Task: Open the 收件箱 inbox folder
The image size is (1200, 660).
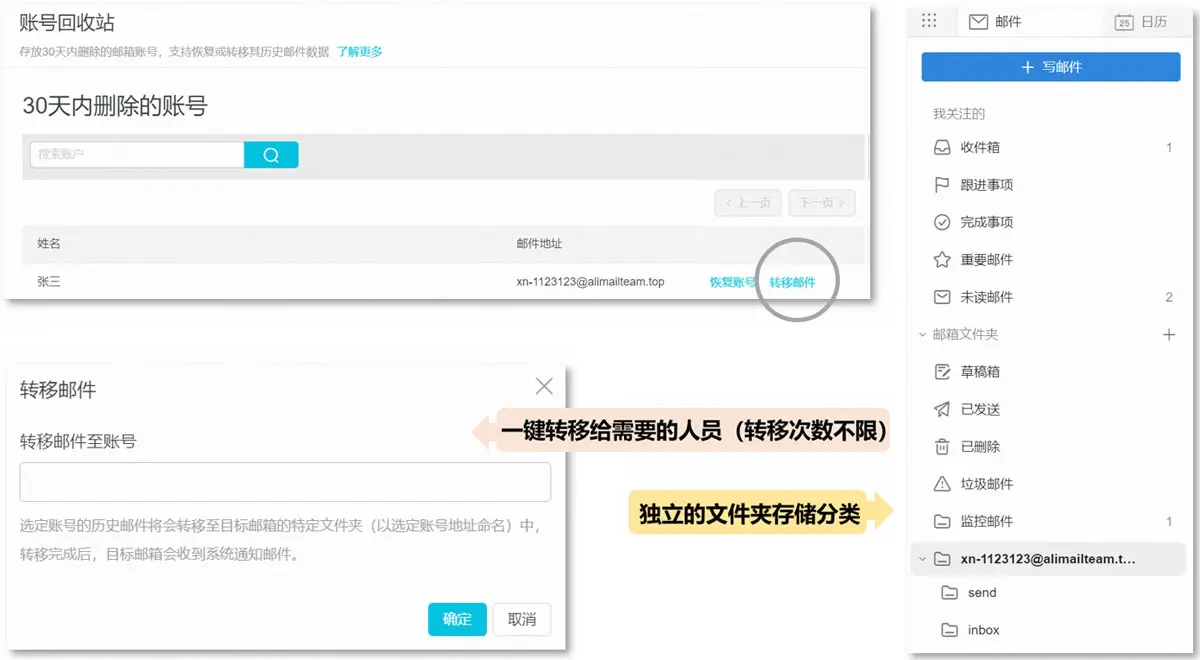Action: [x=979, y=148]
